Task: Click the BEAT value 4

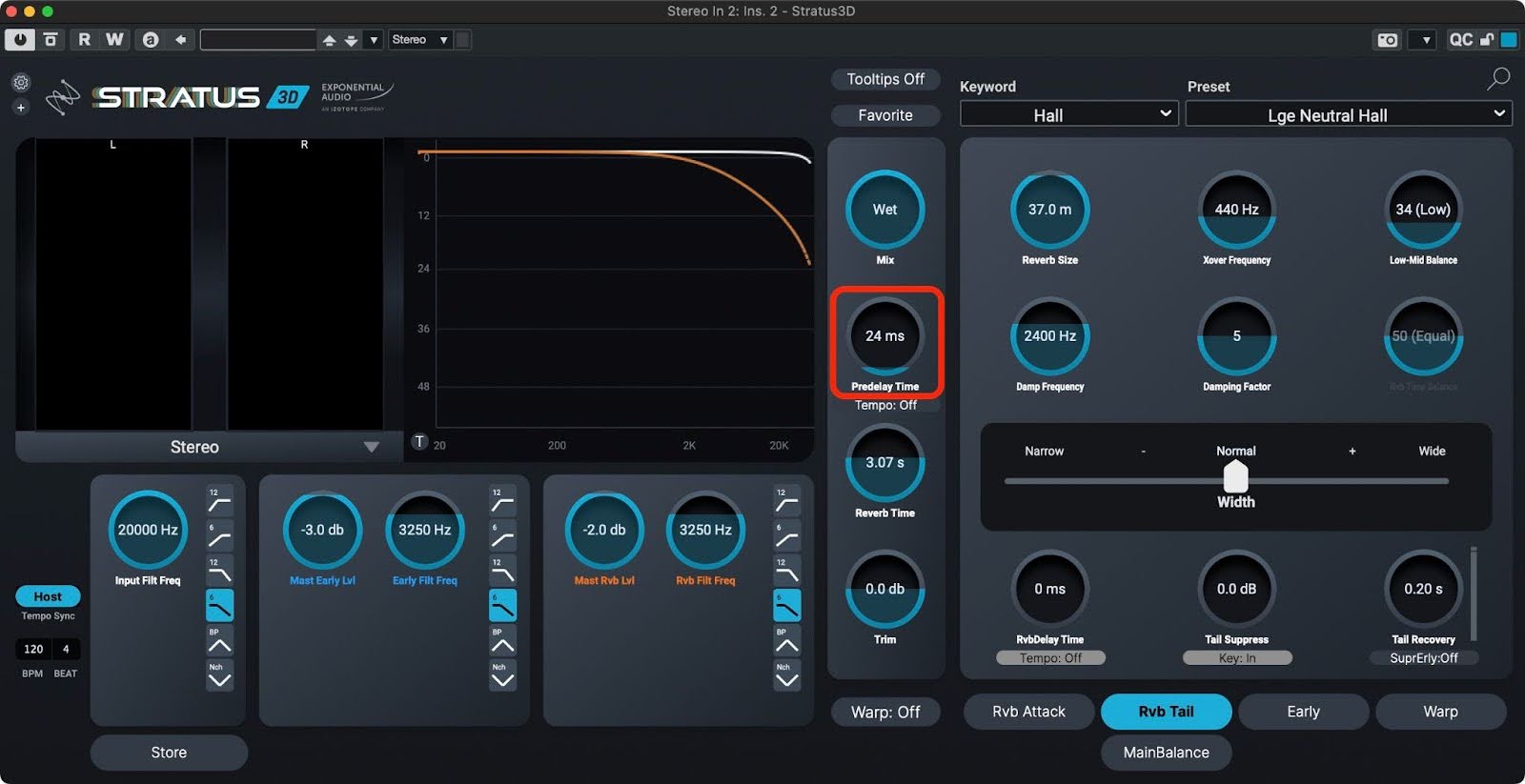Action: coord(66,649)
